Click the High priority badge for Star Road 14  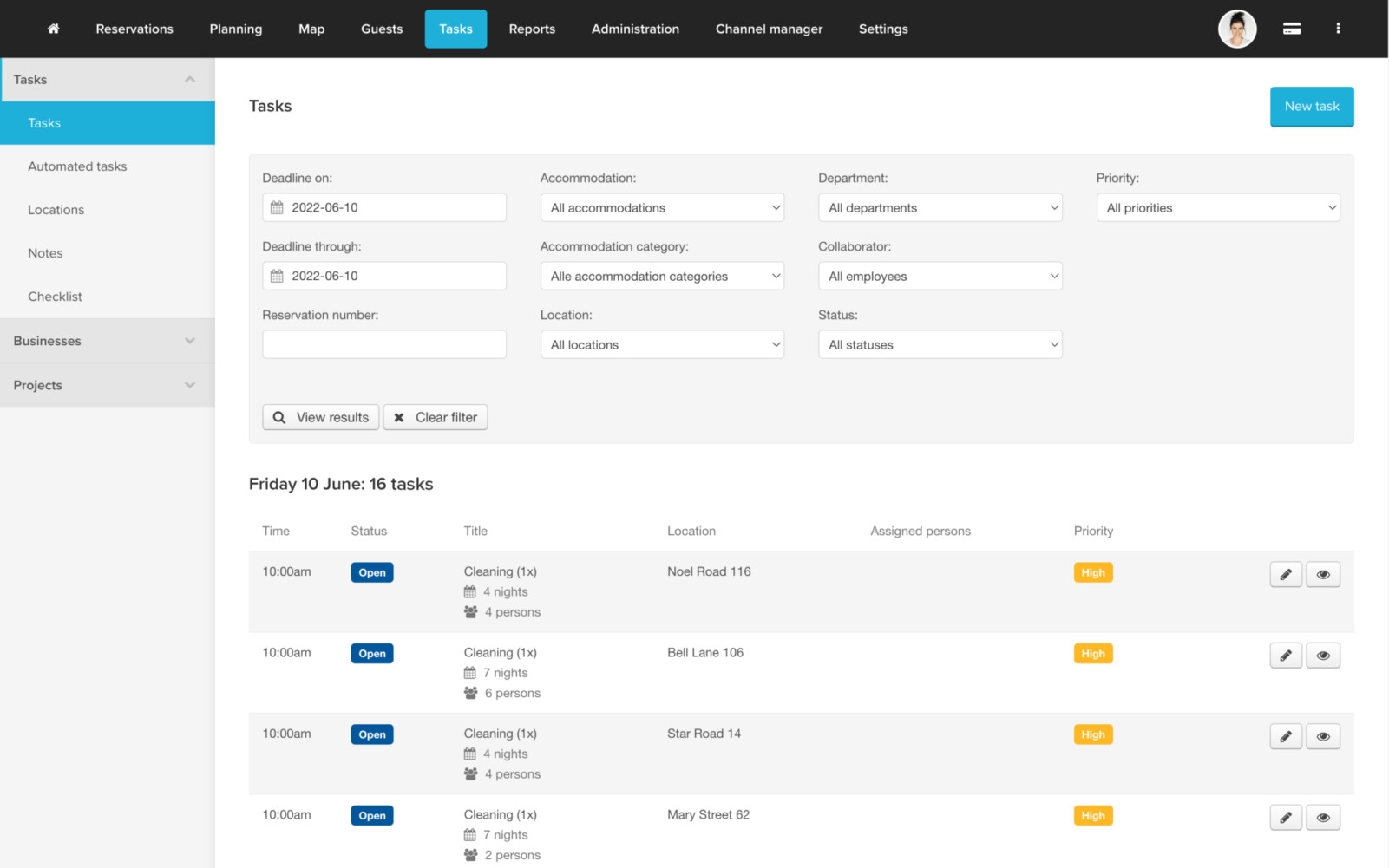pos(1092,735)
